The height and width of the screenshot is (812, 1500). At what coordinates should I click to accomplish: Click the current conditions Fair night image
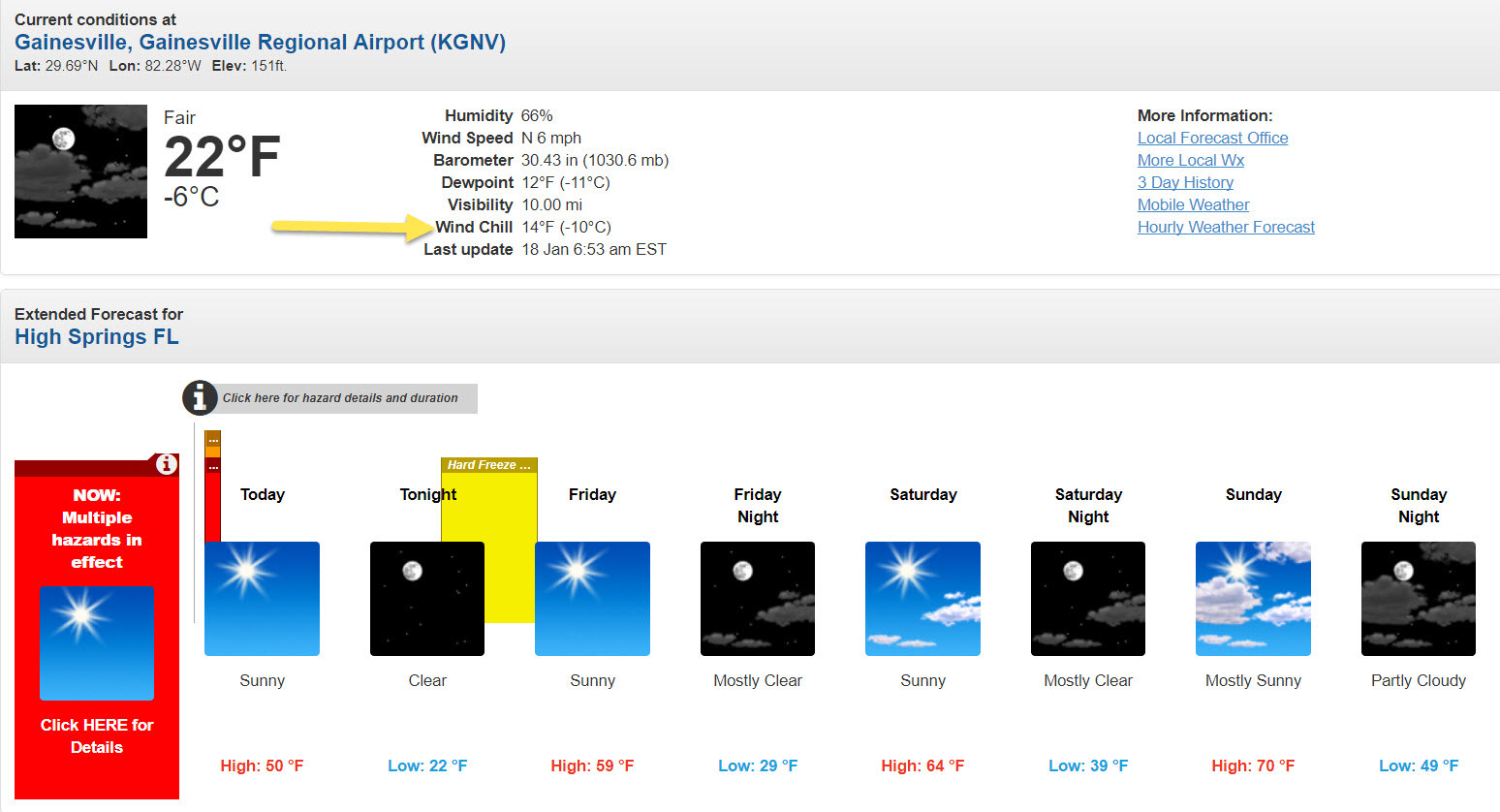pos(80,172)
